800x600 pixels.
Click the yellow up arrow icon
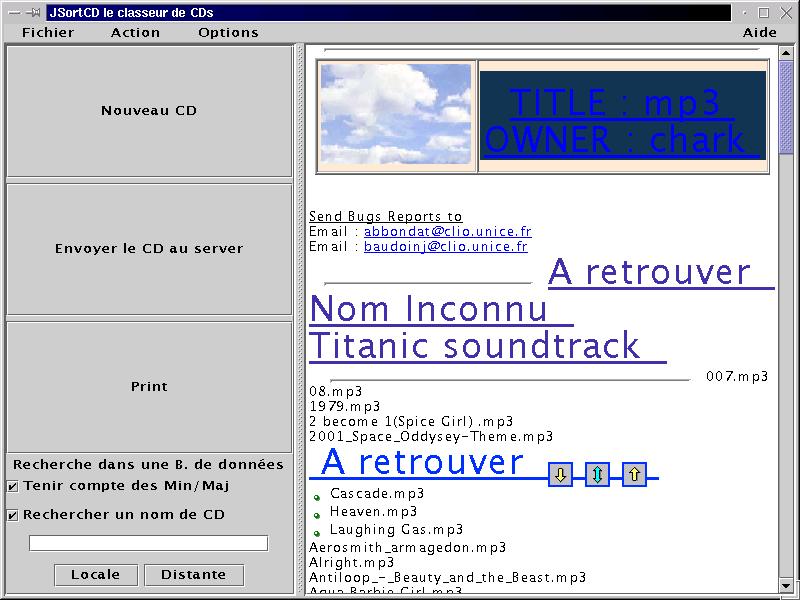(634, 475)
